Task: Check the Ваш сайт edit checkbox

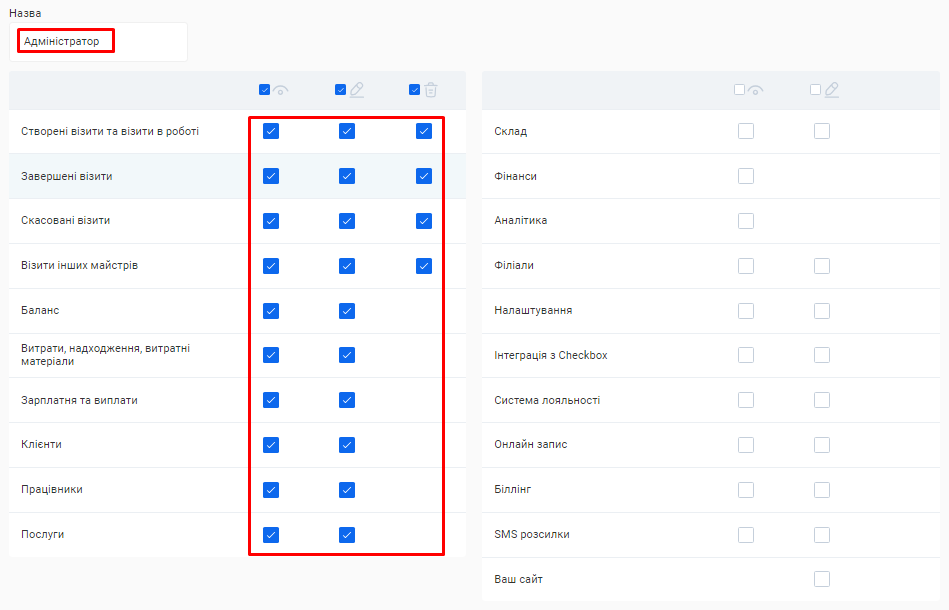Action: [822, 579]
